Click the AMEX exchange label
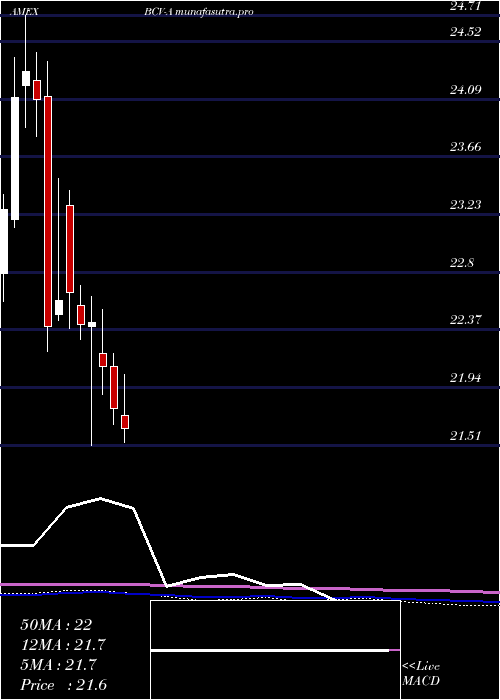 [x=24, y=12]
